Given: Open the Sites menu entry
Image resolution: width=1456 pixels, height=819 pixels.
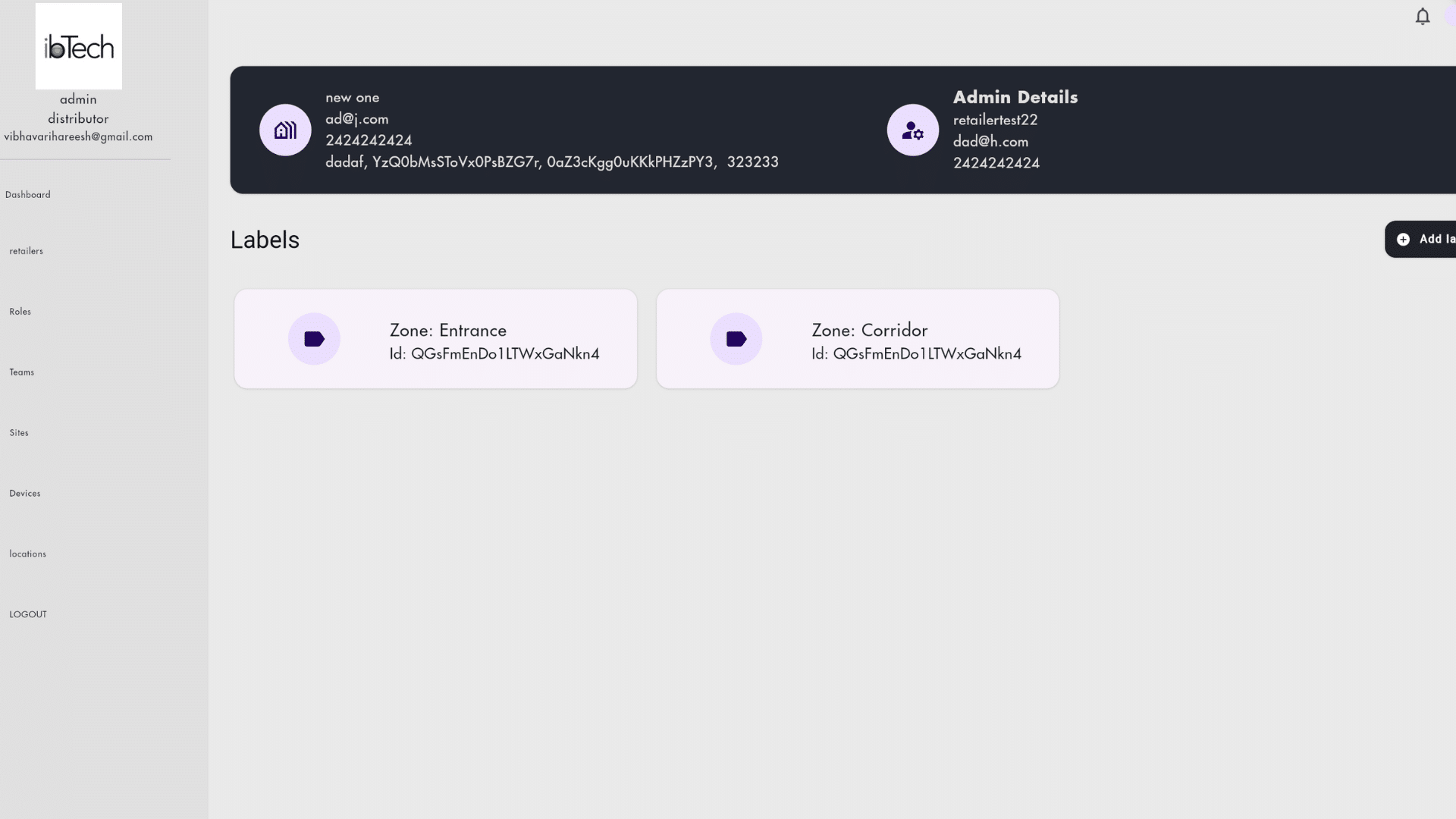Looking at the screenshot, I should click(x=19, y=433).
